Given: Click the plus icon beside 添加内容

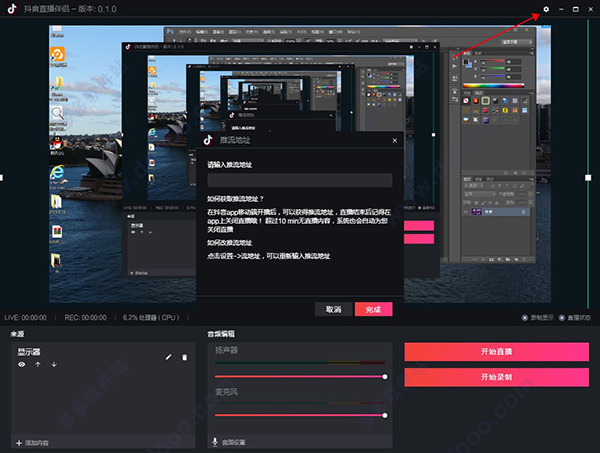Looking at the screenshot, I should (19, 443).
